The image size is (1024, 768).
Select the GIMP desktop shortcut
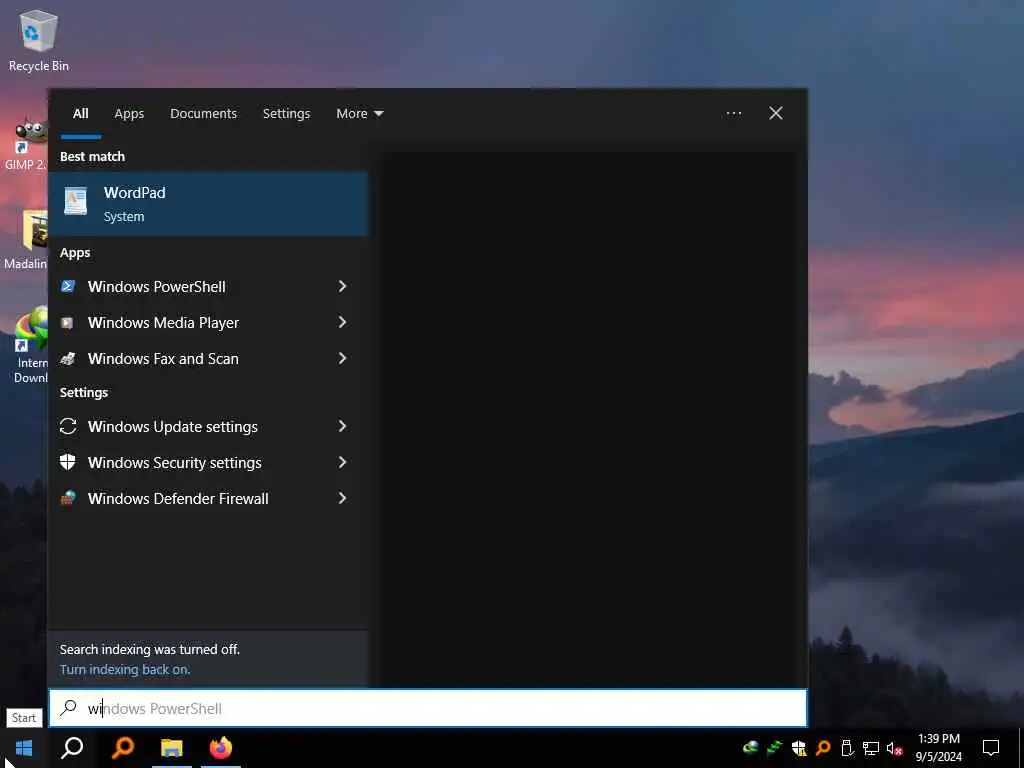(26, 144)
